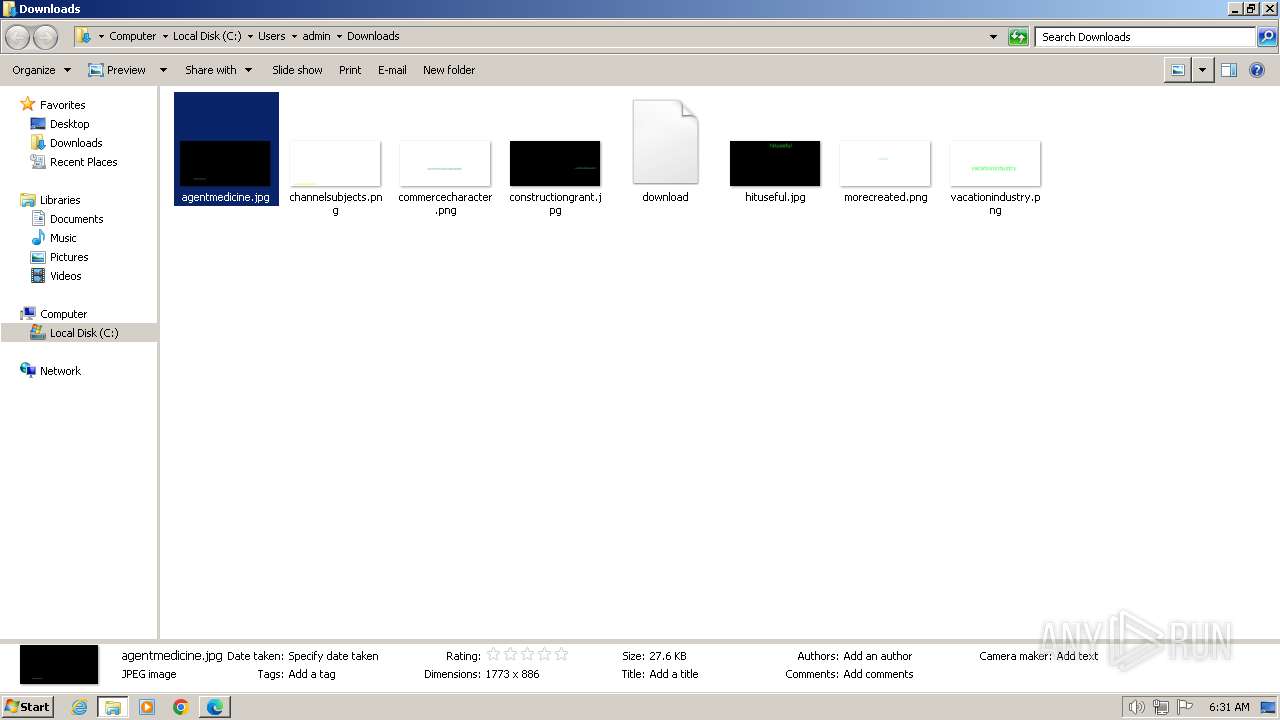Click Users in the address breadcrumb

(272, 36)
